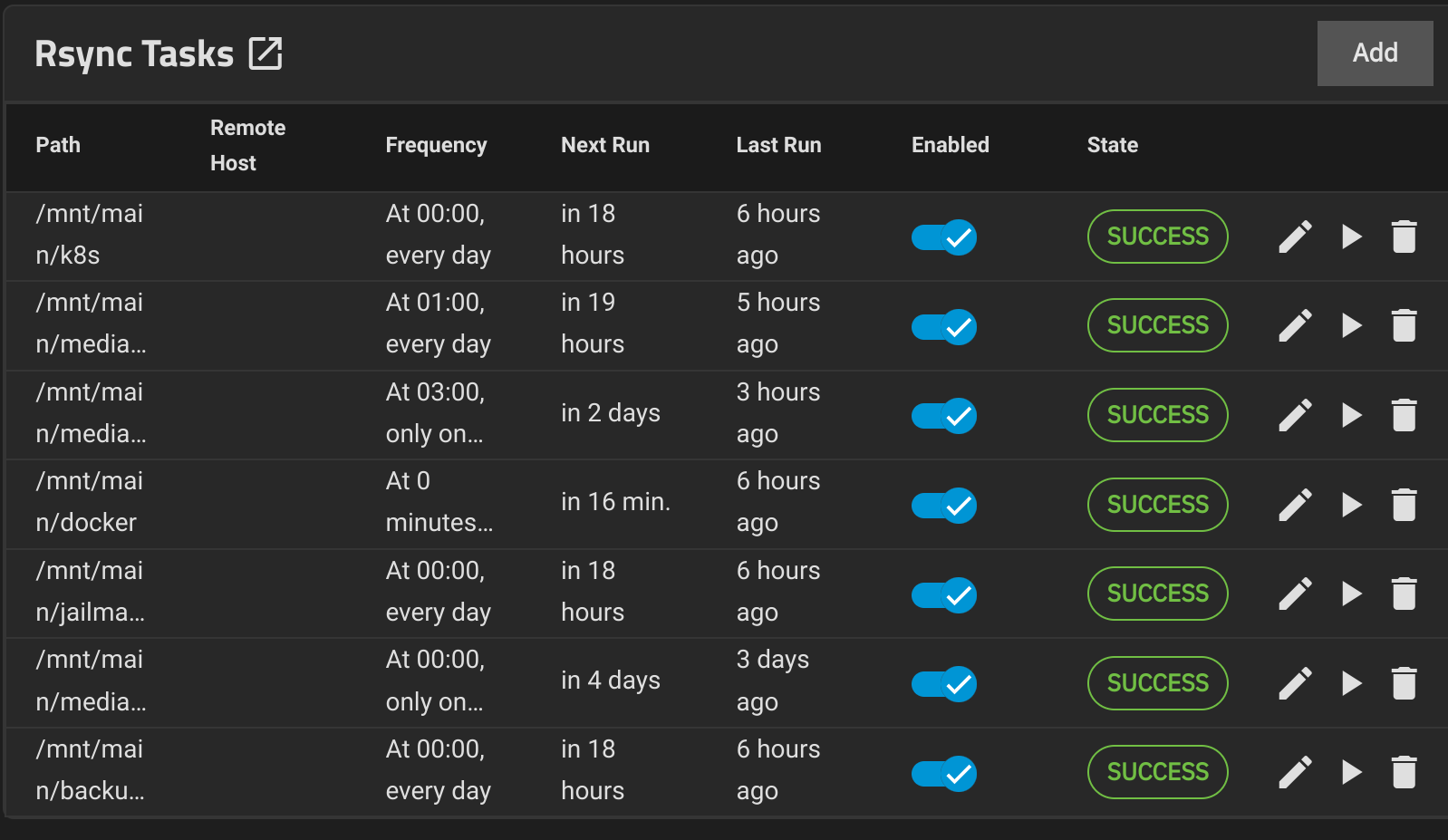Run the media task scheduled at 03:00
The height and width of the screenshot is (840, 1448).
tap(1351, 415)
